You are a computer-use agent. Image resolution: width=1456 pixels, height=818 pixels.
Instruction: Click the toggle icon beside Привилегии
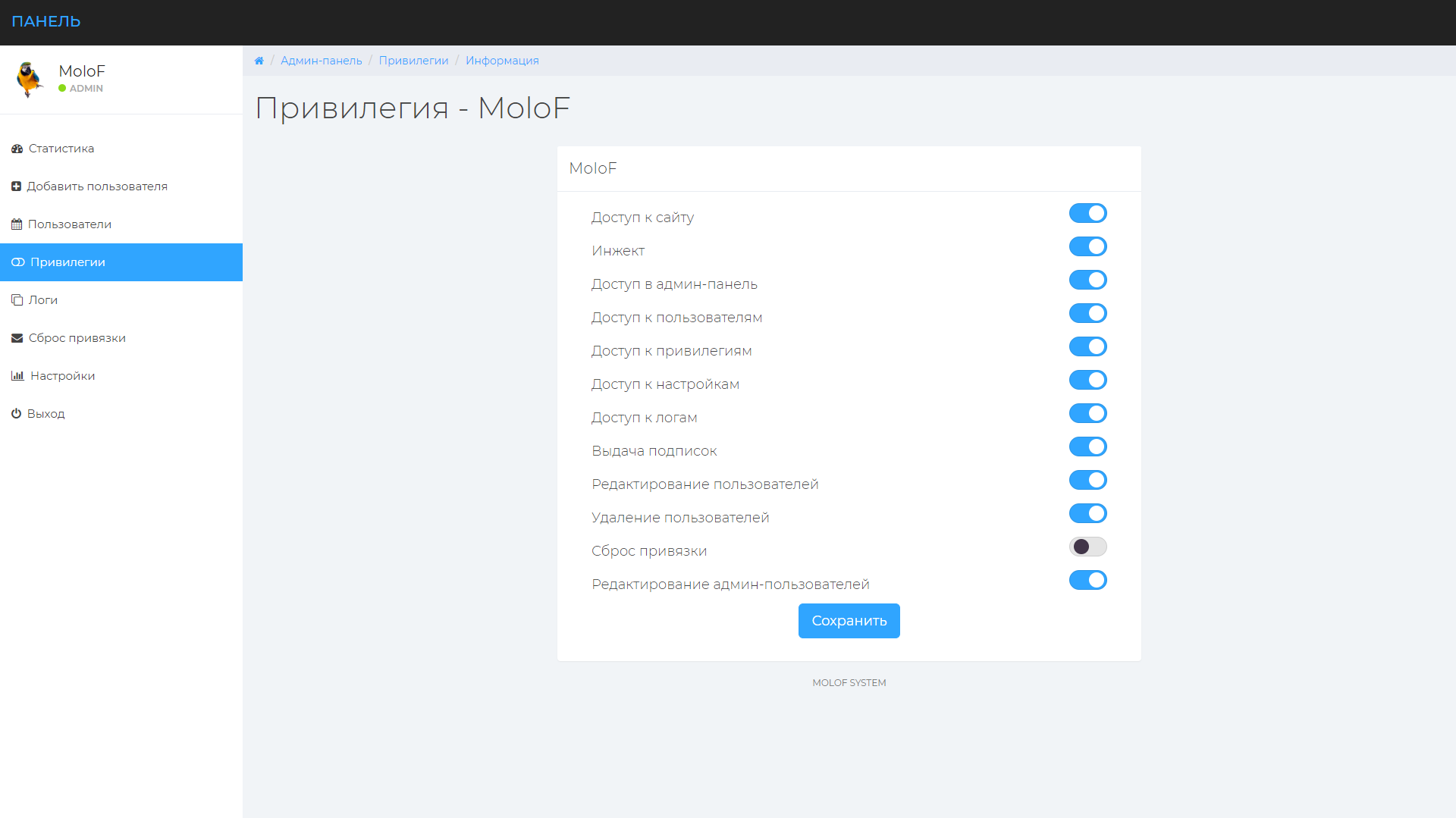pos(18,262)
